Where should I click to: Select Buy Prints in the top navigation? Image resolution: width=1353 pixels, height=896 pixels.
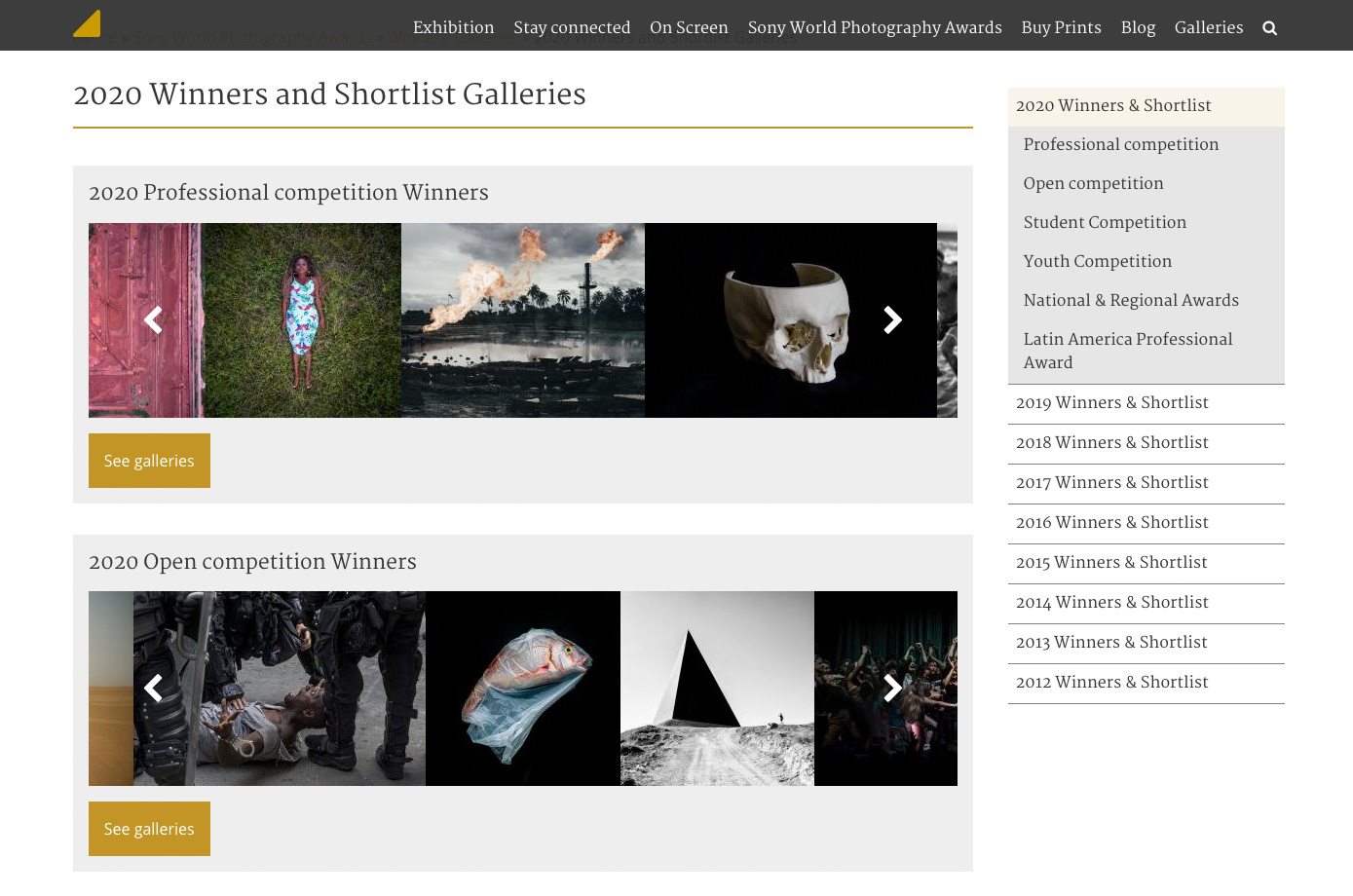[x=1061, y=28]
